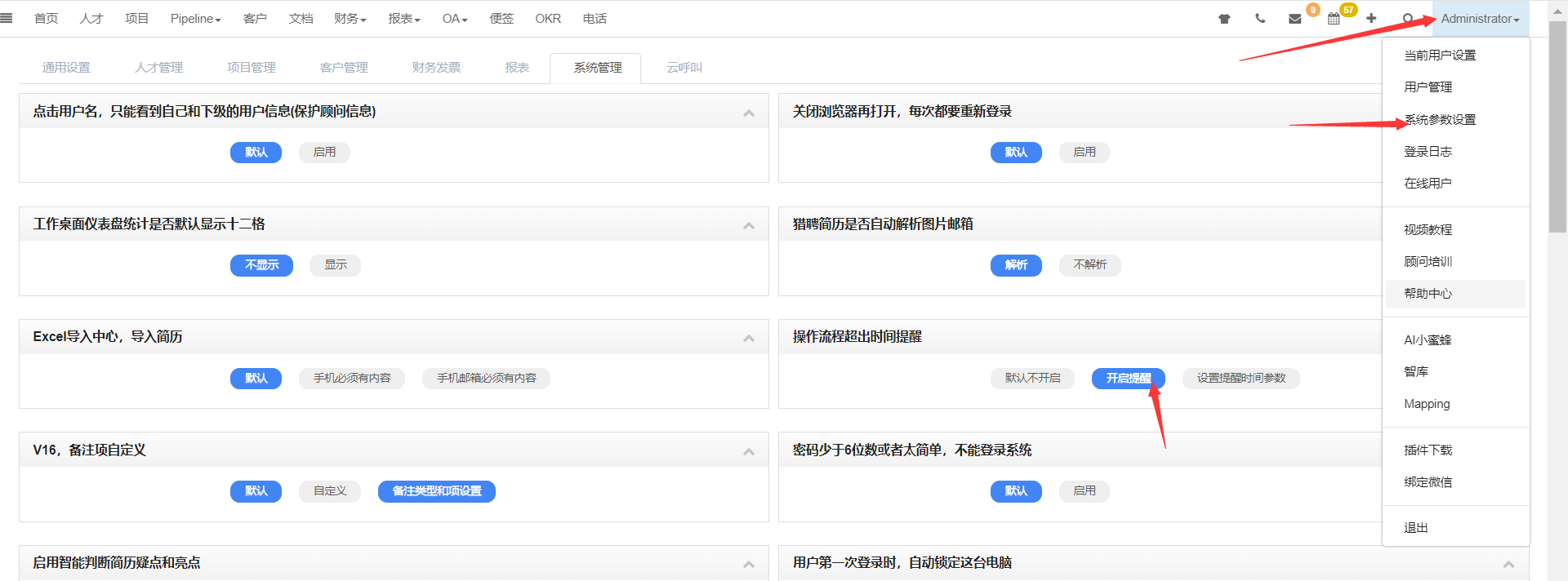Switch to the 报表 settings tab
The width and height of the screenshot is (1568, 581).
tap(517, 68)
